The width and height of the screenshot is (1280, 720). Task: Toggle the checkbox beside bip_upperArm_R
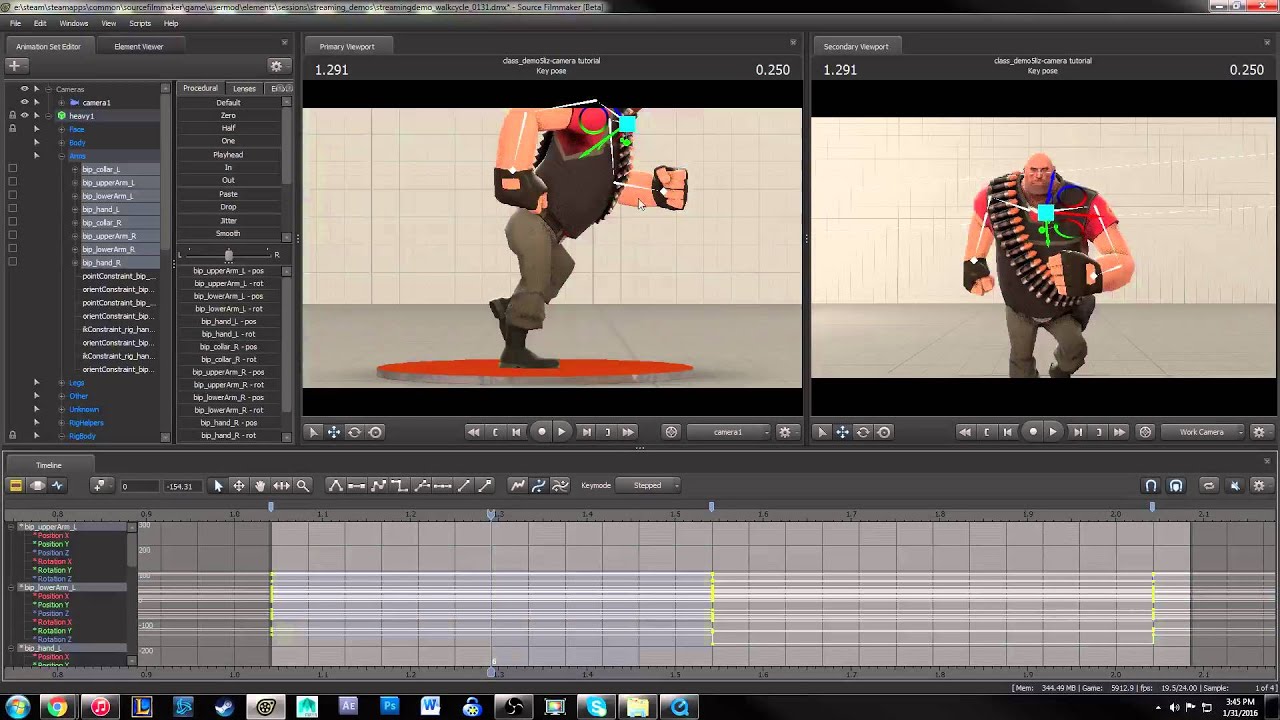pyautogui.click(x=12, y=236)
